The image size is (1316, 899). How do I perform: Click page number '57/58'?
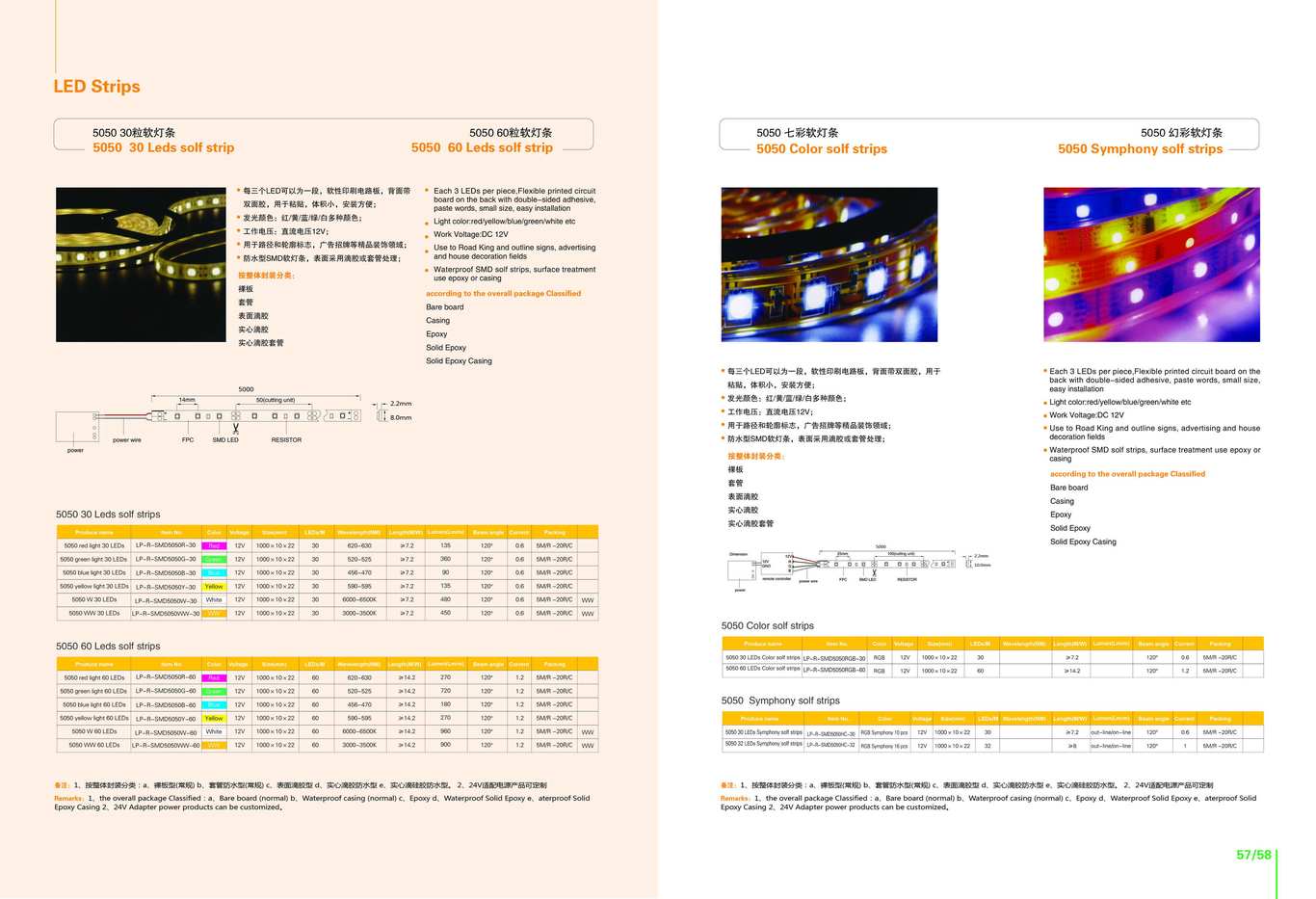coord(1254,855)
